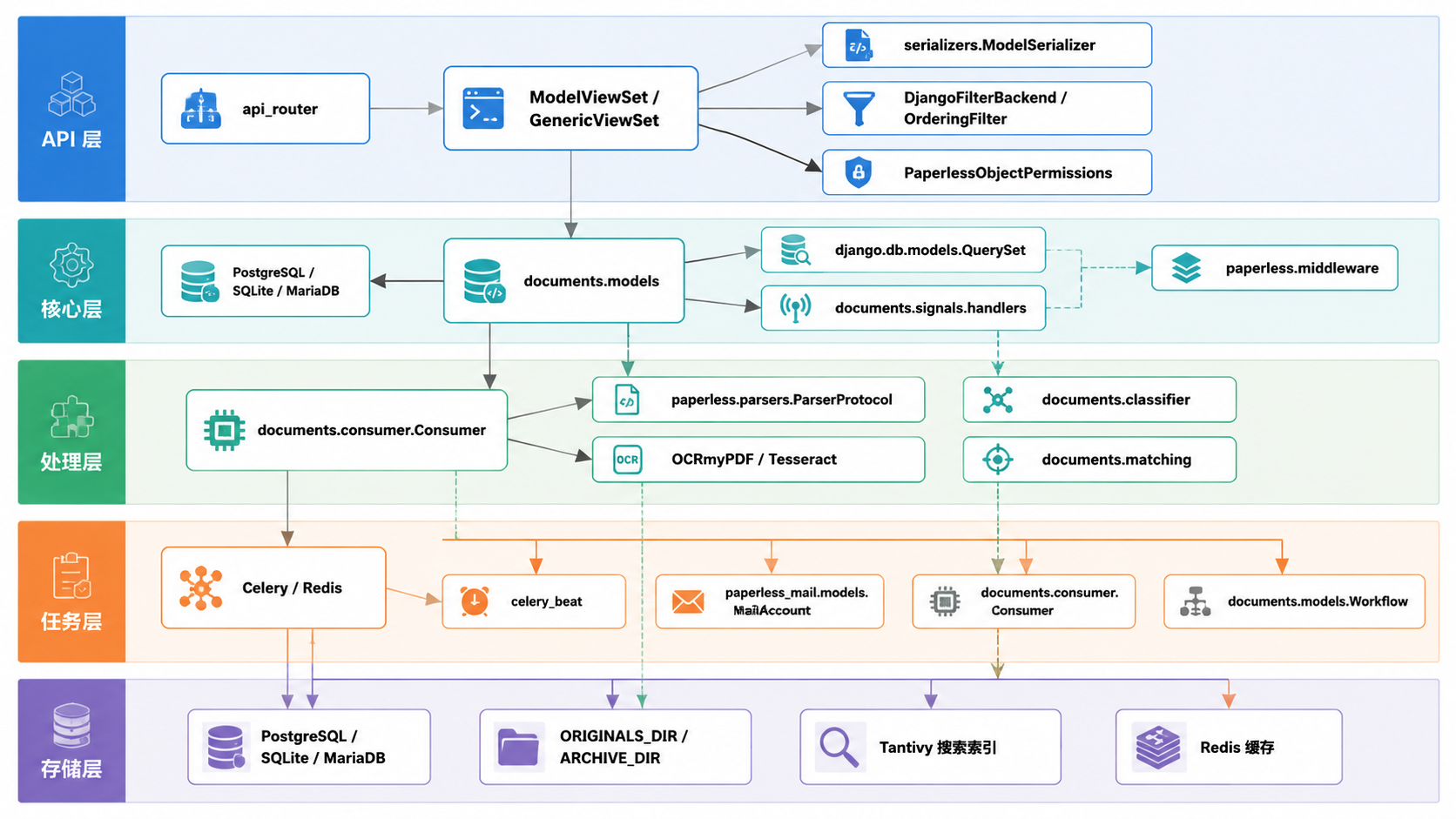Click the puzzle piece icon above 处理层
The width and height of the screenshot is (1456, 819).
point(71,418)
